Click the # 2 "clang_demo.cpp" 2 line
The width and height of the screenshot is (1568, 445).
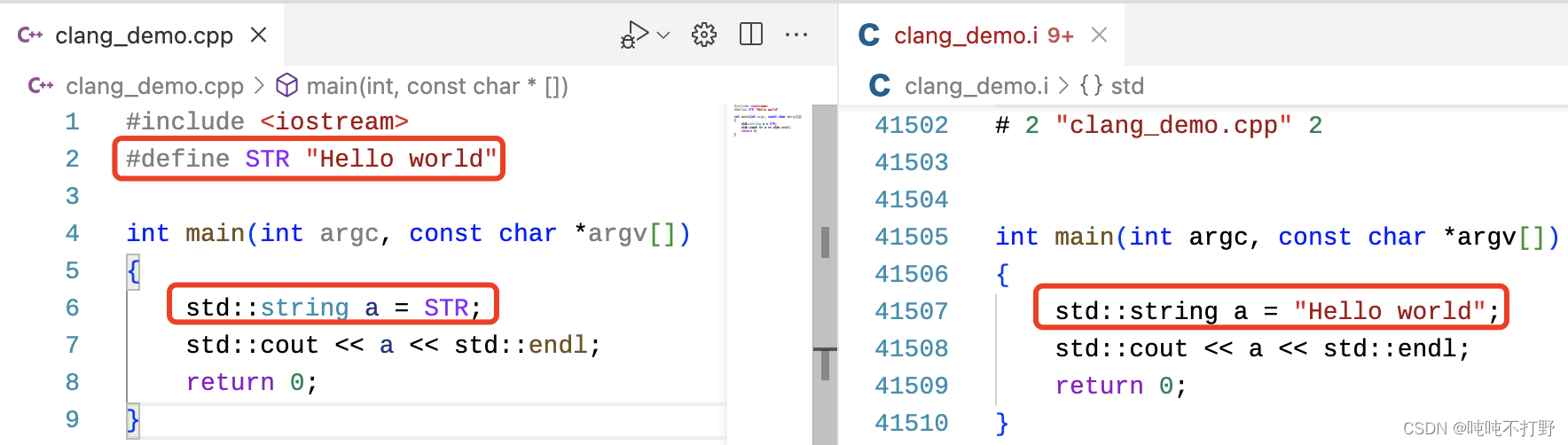tap(1158, 125)
